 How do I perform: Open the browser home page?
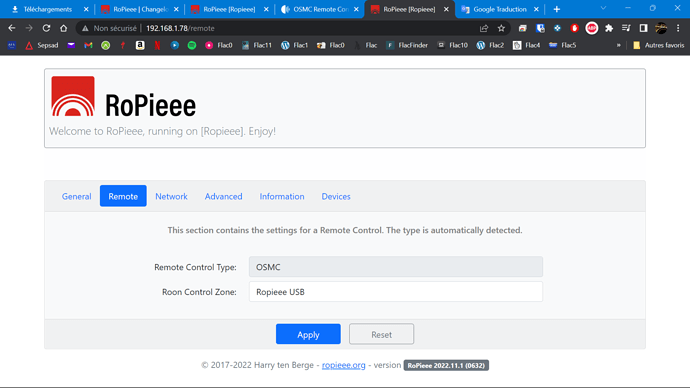[63, 28]
